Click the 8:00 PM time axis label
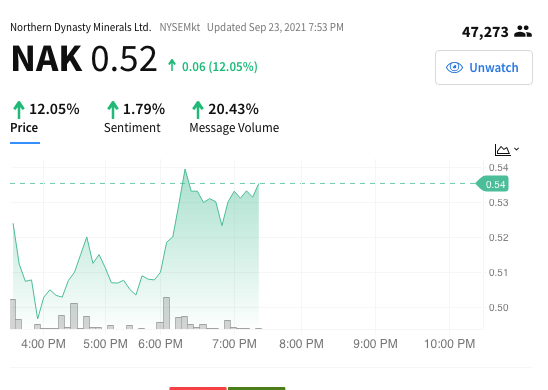The height and width of the screenshot is (390, 548). pyautogui.click(x=301, y=344)
